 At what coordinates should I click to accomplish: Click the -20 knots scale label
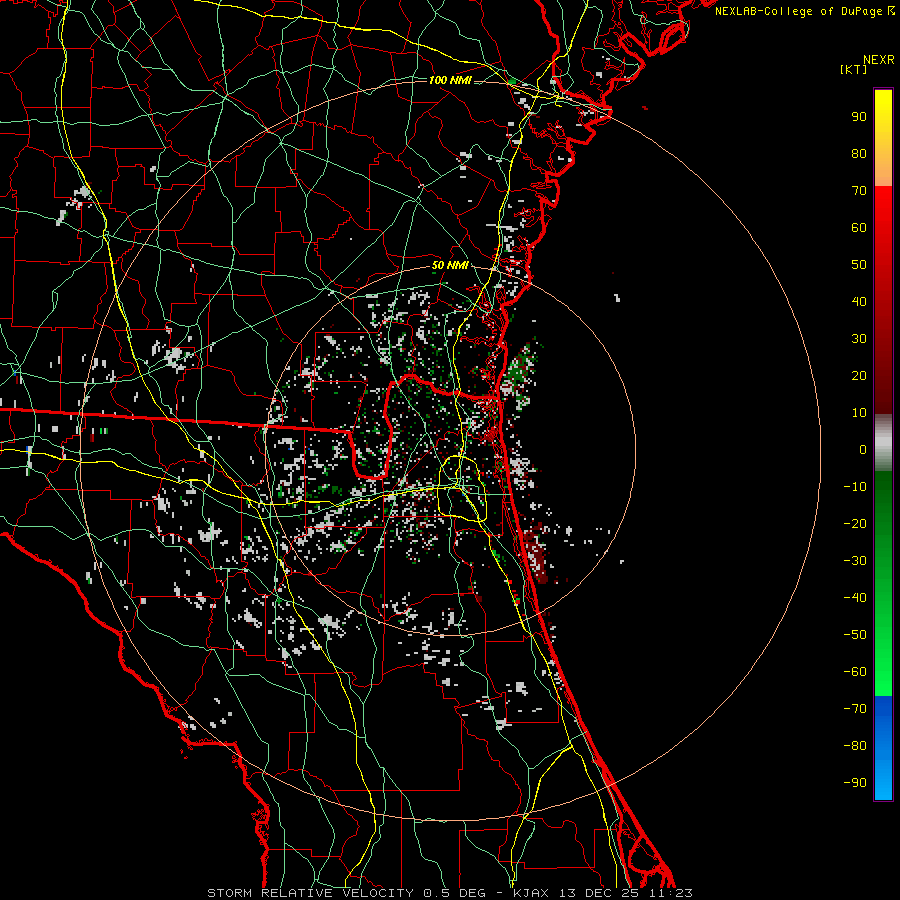(855, 523)
